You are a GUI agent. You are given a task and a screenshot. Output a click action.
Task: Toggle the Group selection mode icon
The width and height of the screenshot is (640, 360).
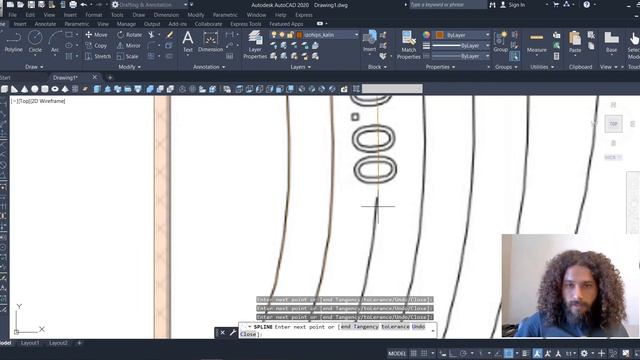pyautogui.click(x=515, y=56)
